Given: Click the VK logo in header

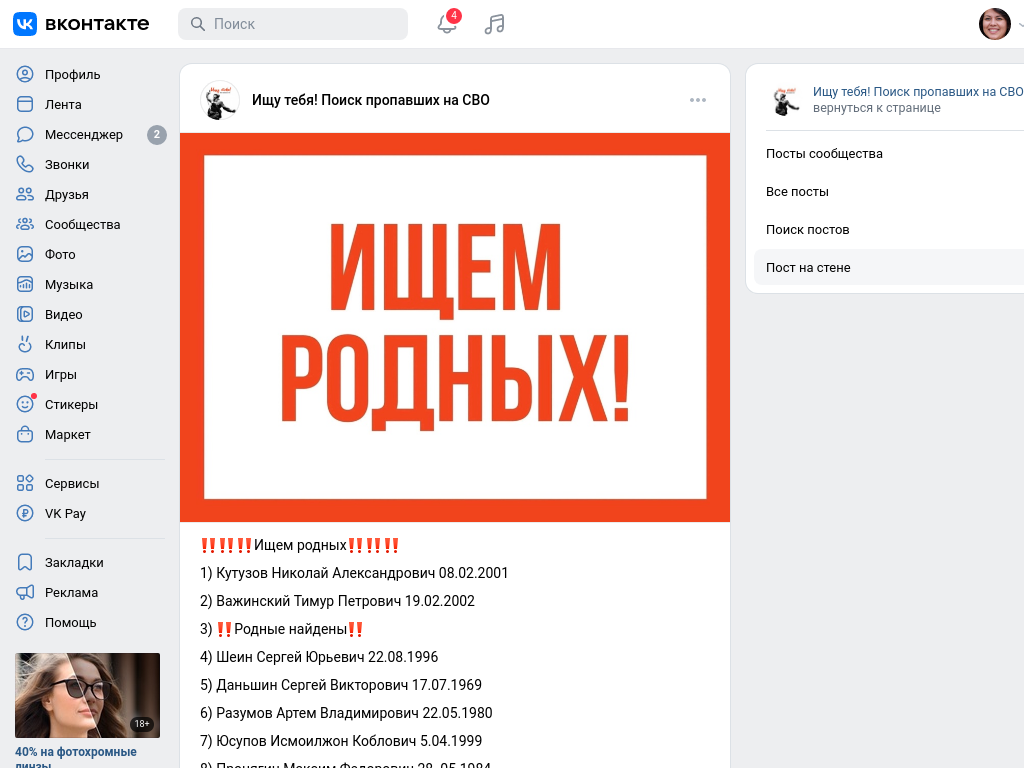Looking at the screenshot, I should pyautogui.click(x=81, y=24).
